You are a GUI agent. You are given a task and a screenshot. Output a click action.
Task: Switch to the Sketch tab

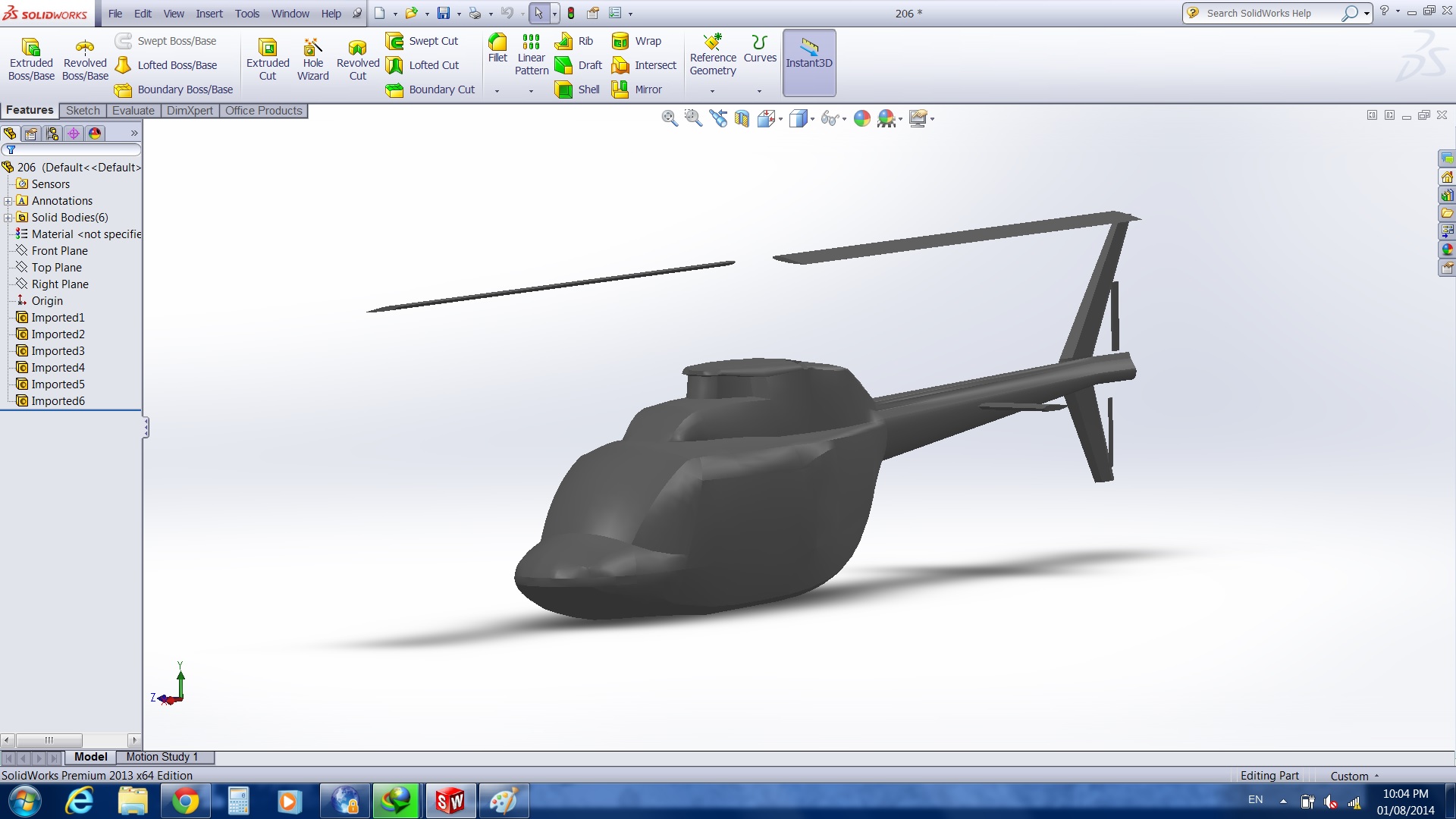(x=83, y=111)
